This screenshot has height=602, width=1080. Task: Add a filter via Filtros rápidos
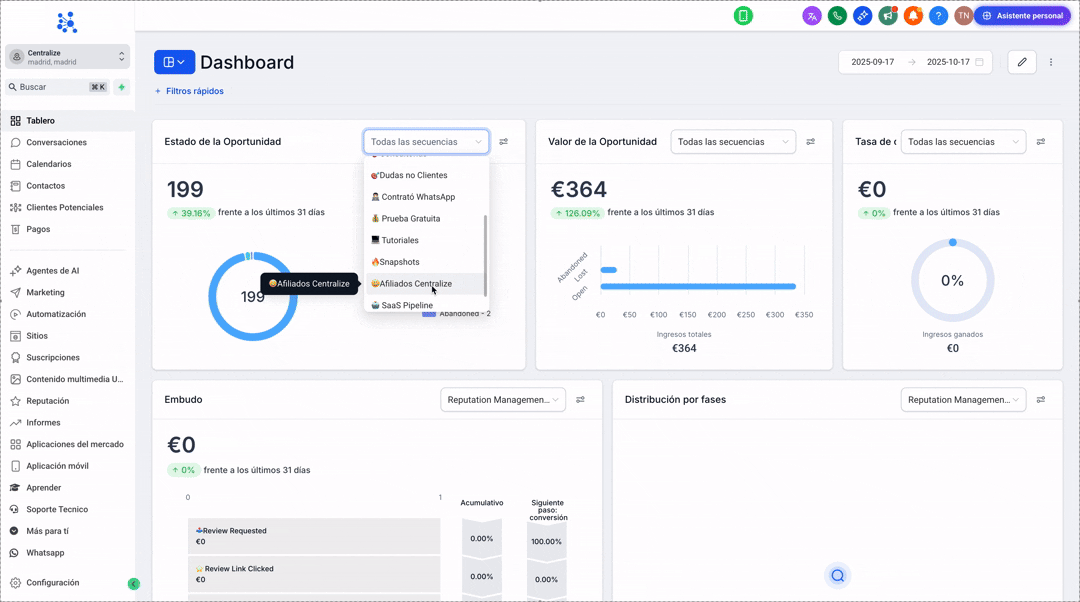click(189, 91)
